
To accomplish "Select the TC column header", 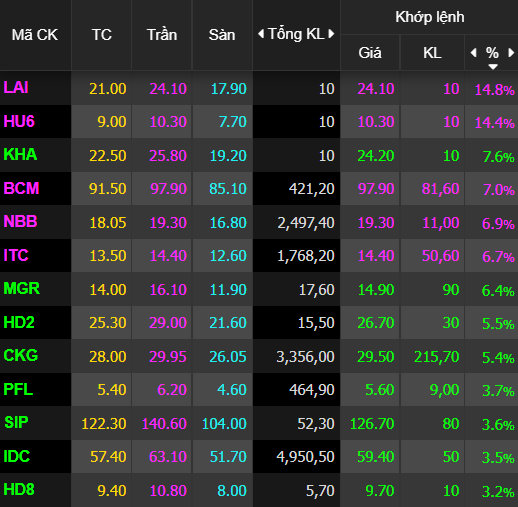I will click(x=102, y=35).
